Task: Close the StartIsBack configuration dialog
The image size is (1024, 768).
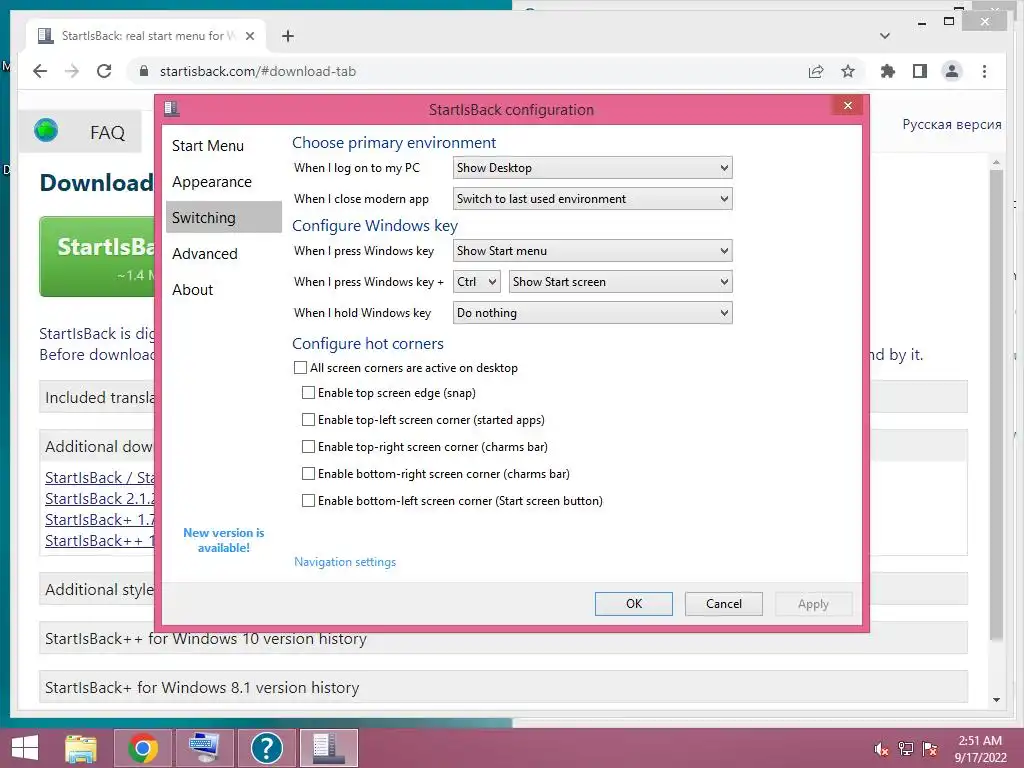Action: 847,105
